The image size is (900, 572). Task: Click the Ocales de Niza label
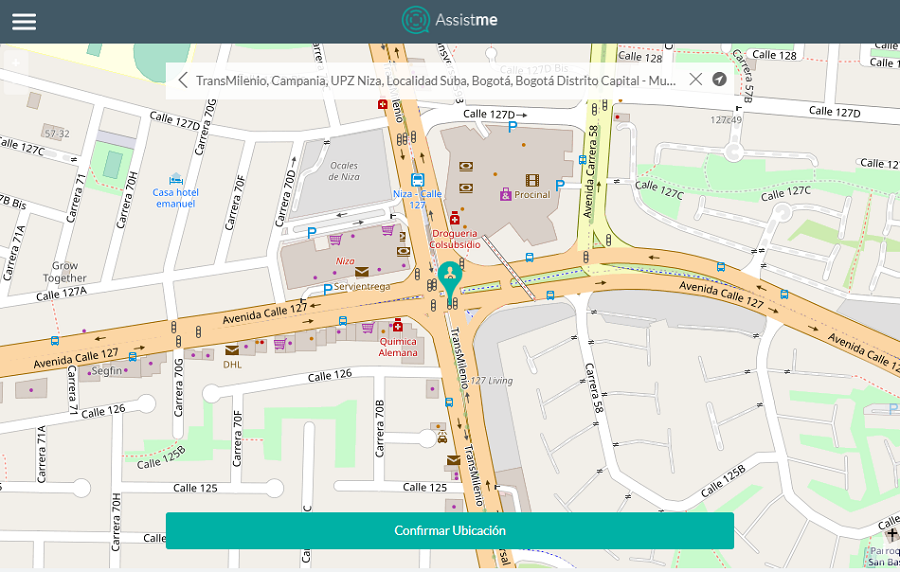(x=344, y=171)
